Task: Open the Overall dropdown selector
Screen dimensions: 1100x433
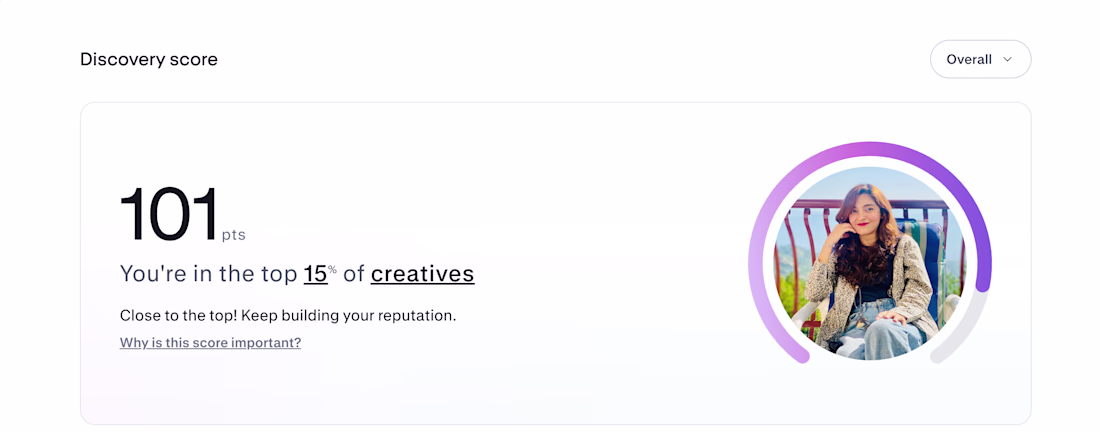Action: tap(980, 59)
